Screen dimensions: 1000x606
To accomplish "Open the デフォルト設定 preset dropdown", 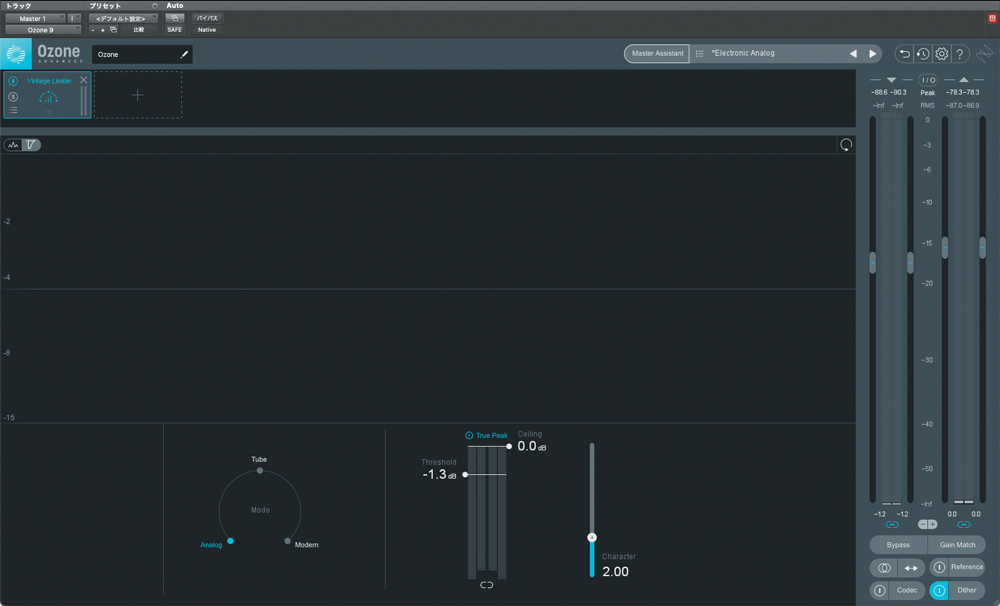I will coord(123,18).
